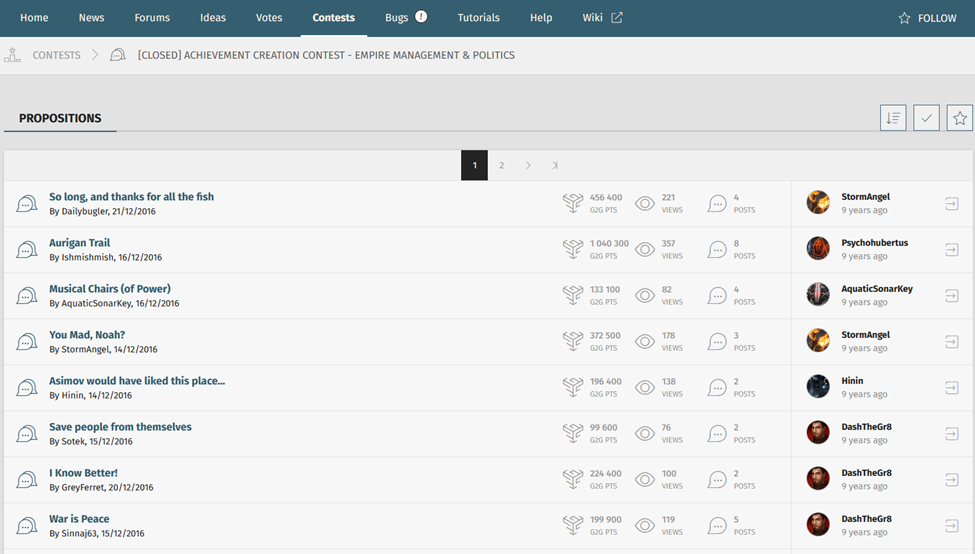Go to next page with chevron arrow
This screenshot has height=554, width=975.
point(528,166)
